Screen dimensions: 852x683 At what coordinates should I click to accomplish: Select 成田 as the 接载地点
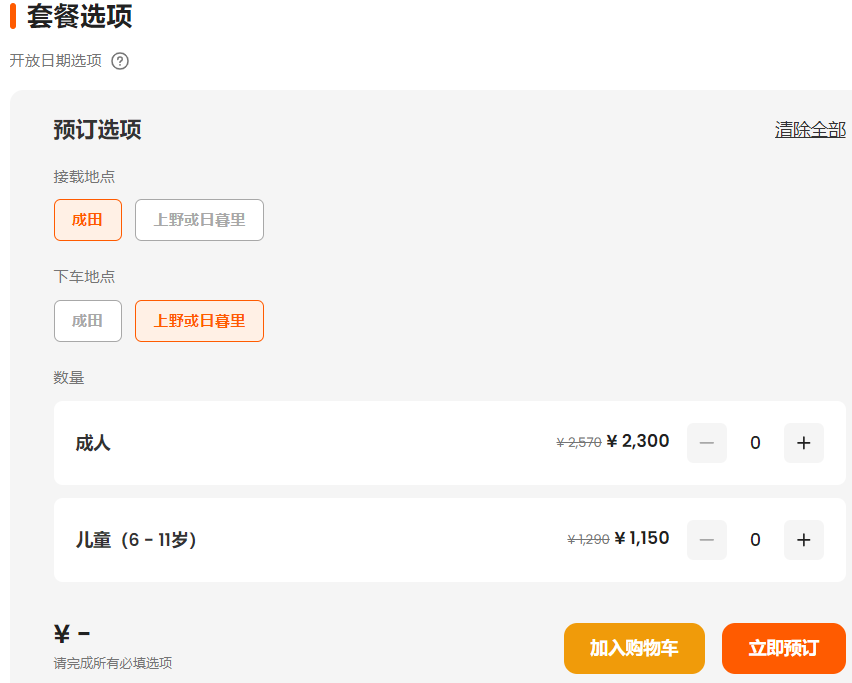(88, 220)
